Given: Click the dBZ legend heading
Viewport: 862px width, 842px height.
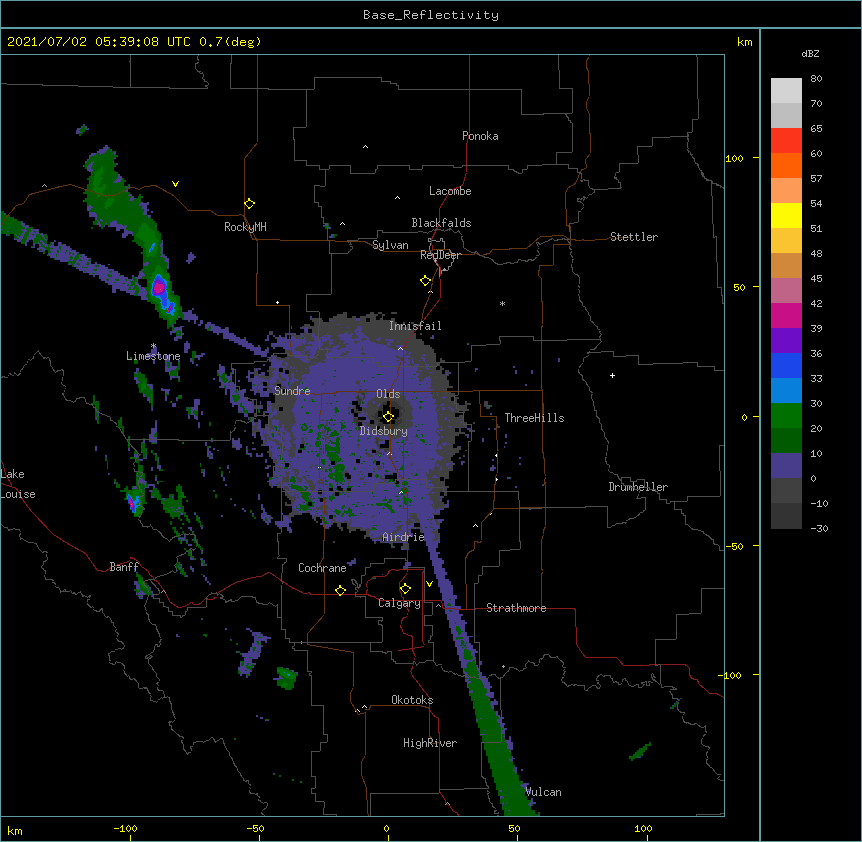Looking at the screenshot, I should point(810,53).
